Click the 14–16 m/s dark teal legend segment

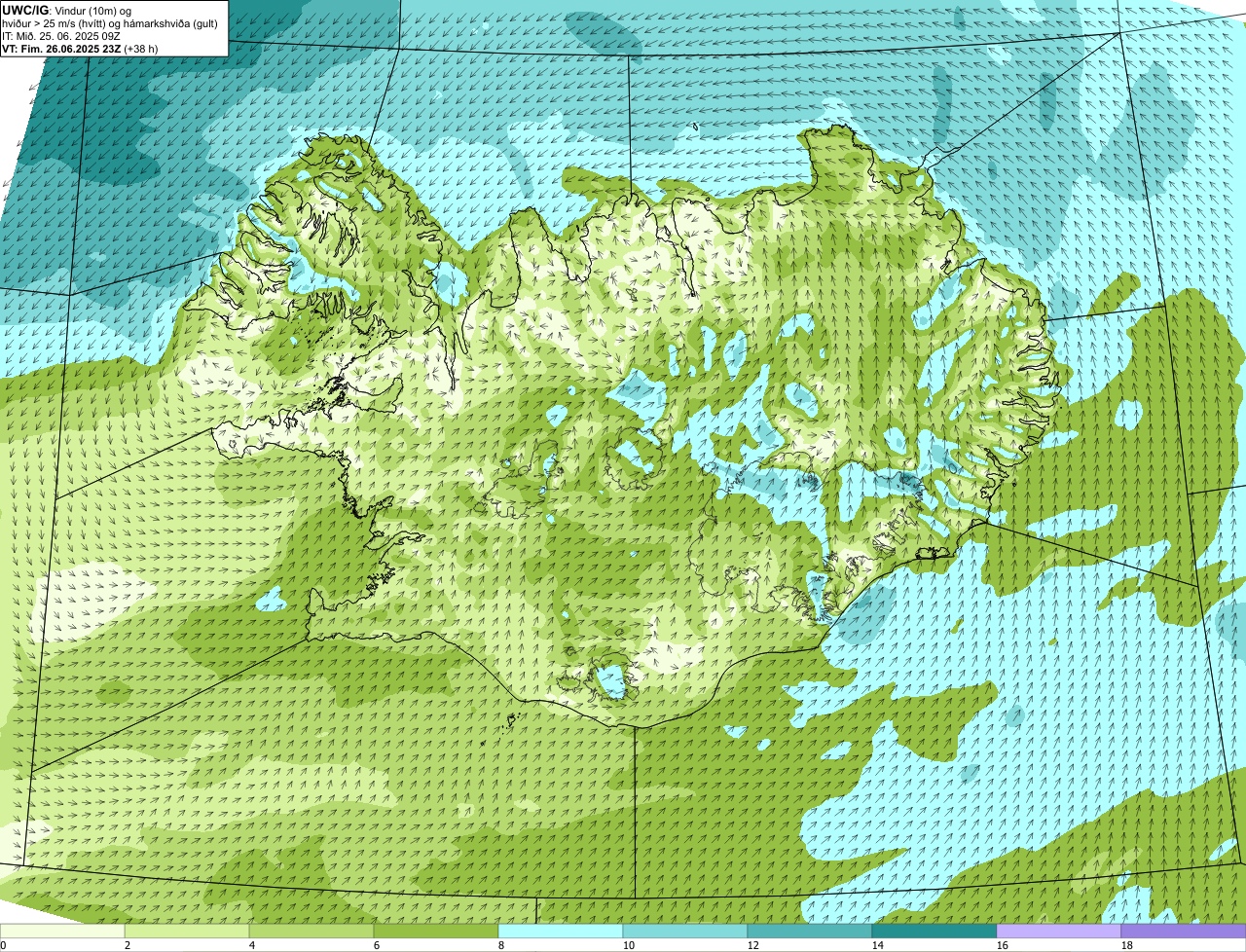click(x=934, y=931)
